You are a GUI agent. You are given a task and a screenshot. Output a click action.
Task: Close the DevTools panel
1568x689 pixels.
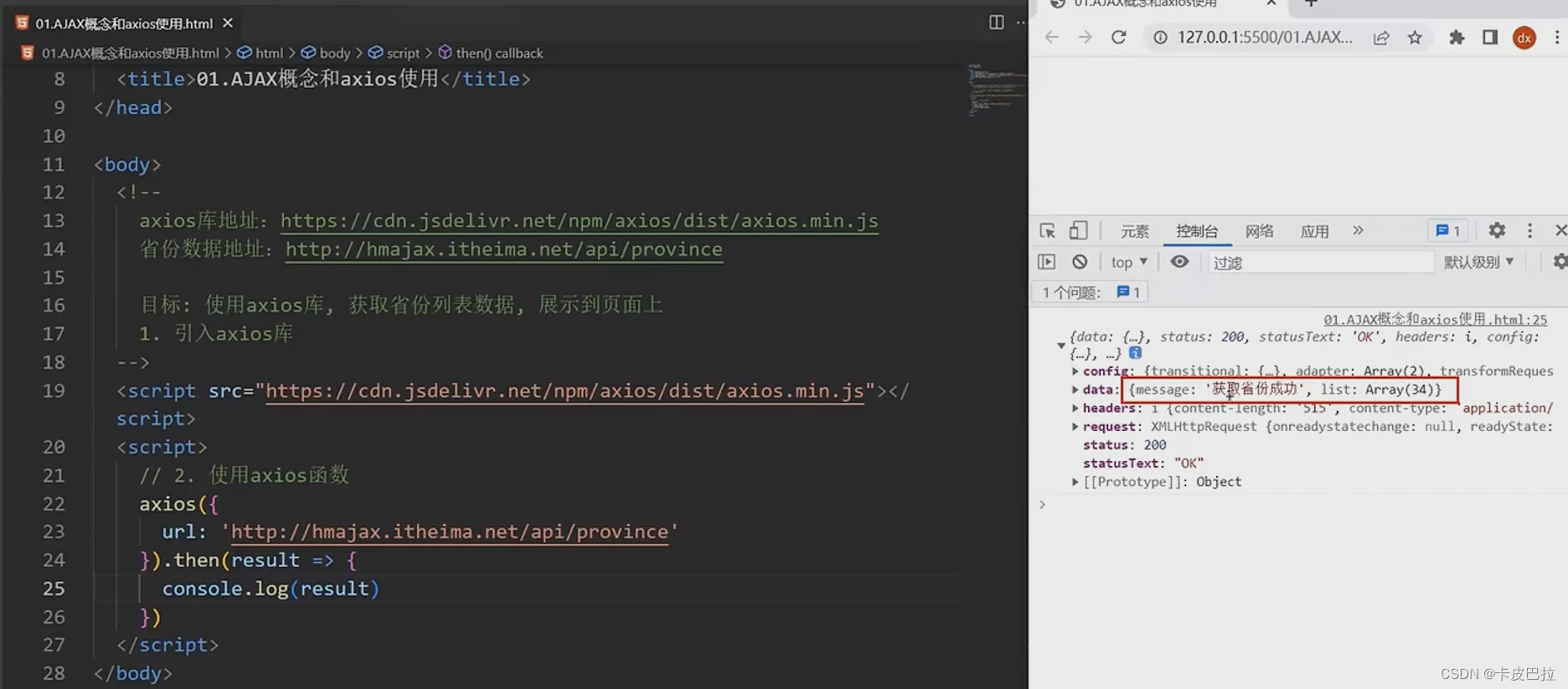(1560, 231)
